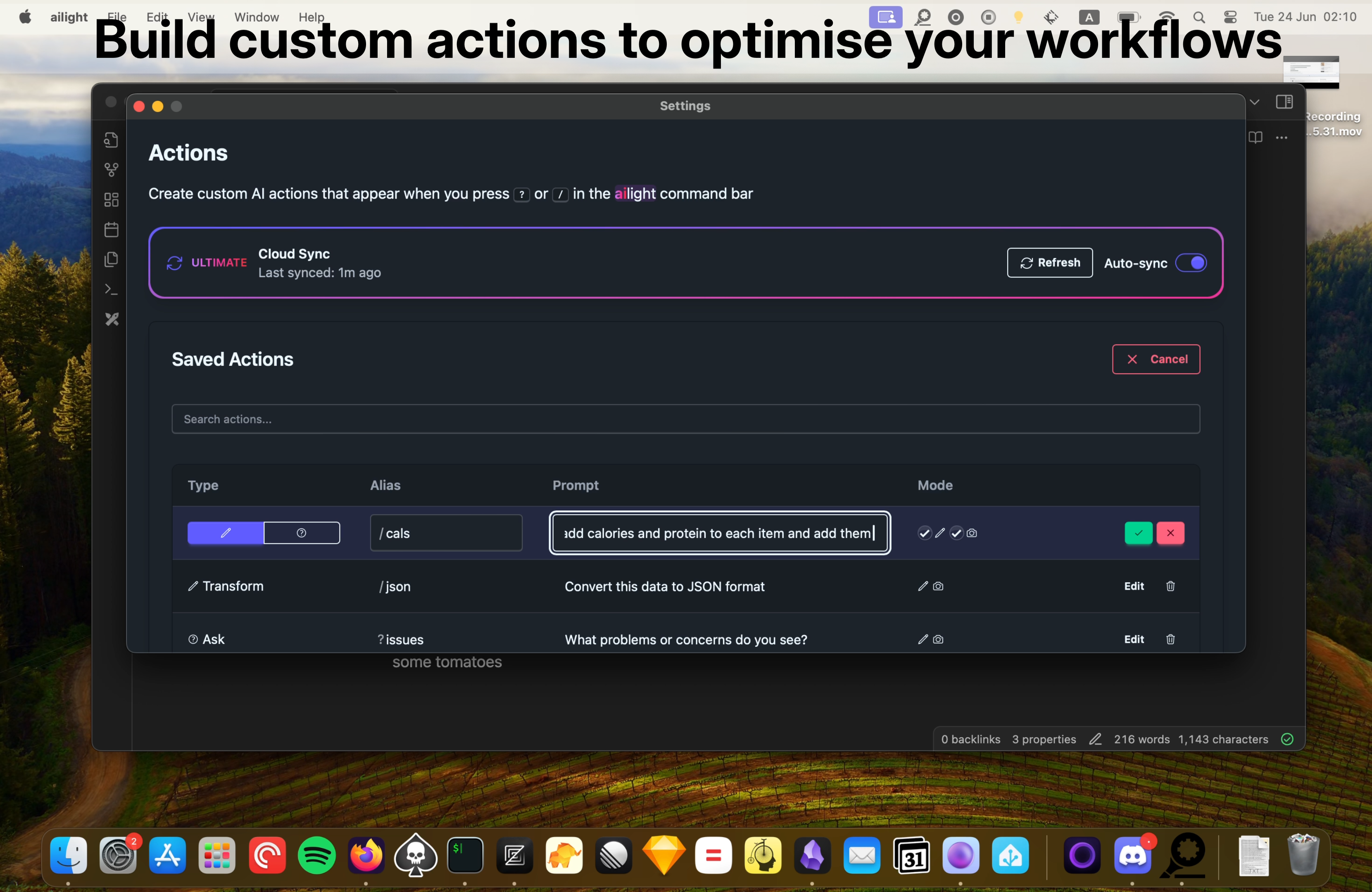Click 'some tomatoes' text in the note behind
1372x892 pixels.
point(447,662)
